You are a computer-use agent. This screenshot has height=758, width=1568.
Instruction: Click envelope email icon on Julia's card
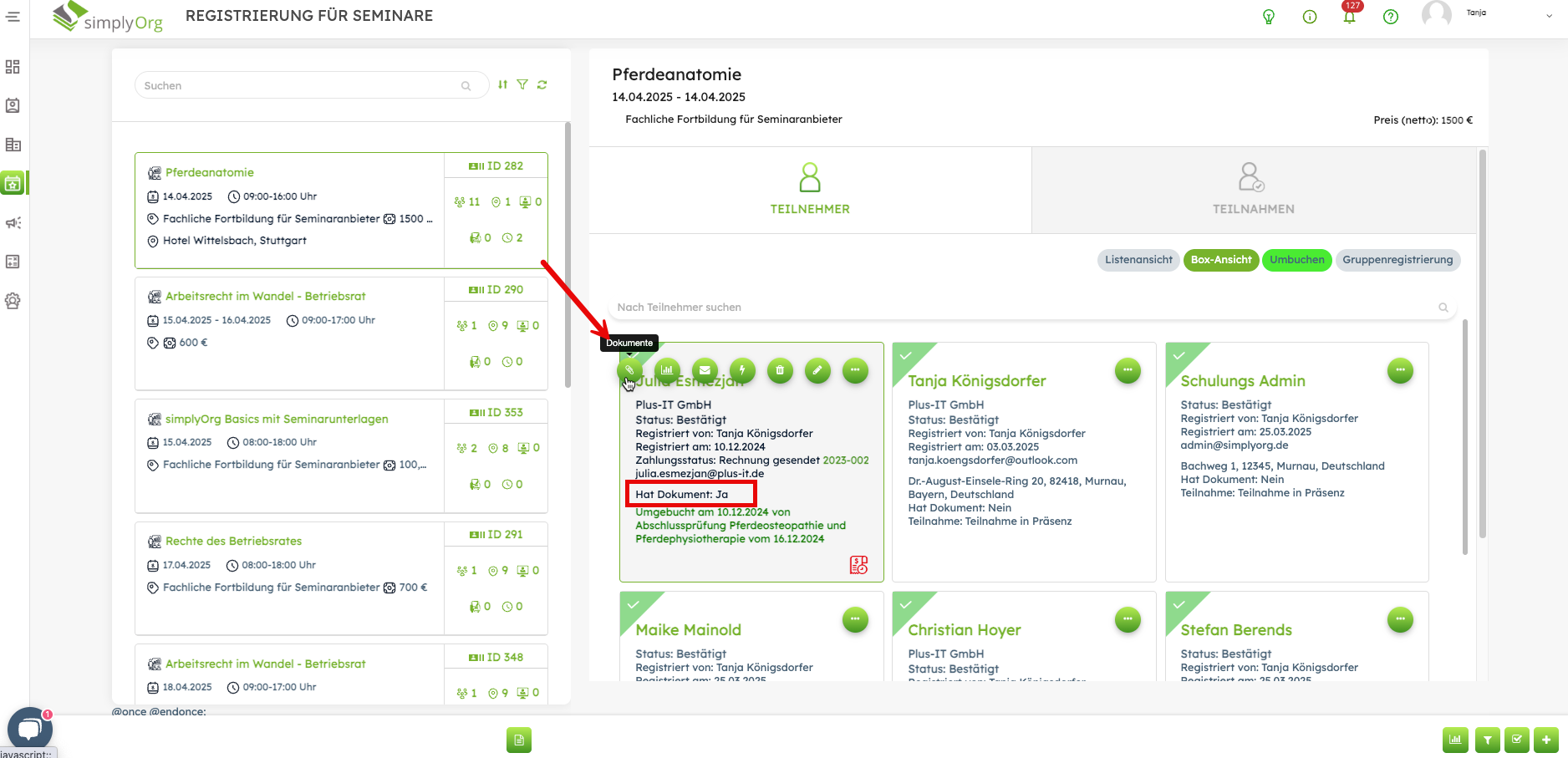point(705,370)
